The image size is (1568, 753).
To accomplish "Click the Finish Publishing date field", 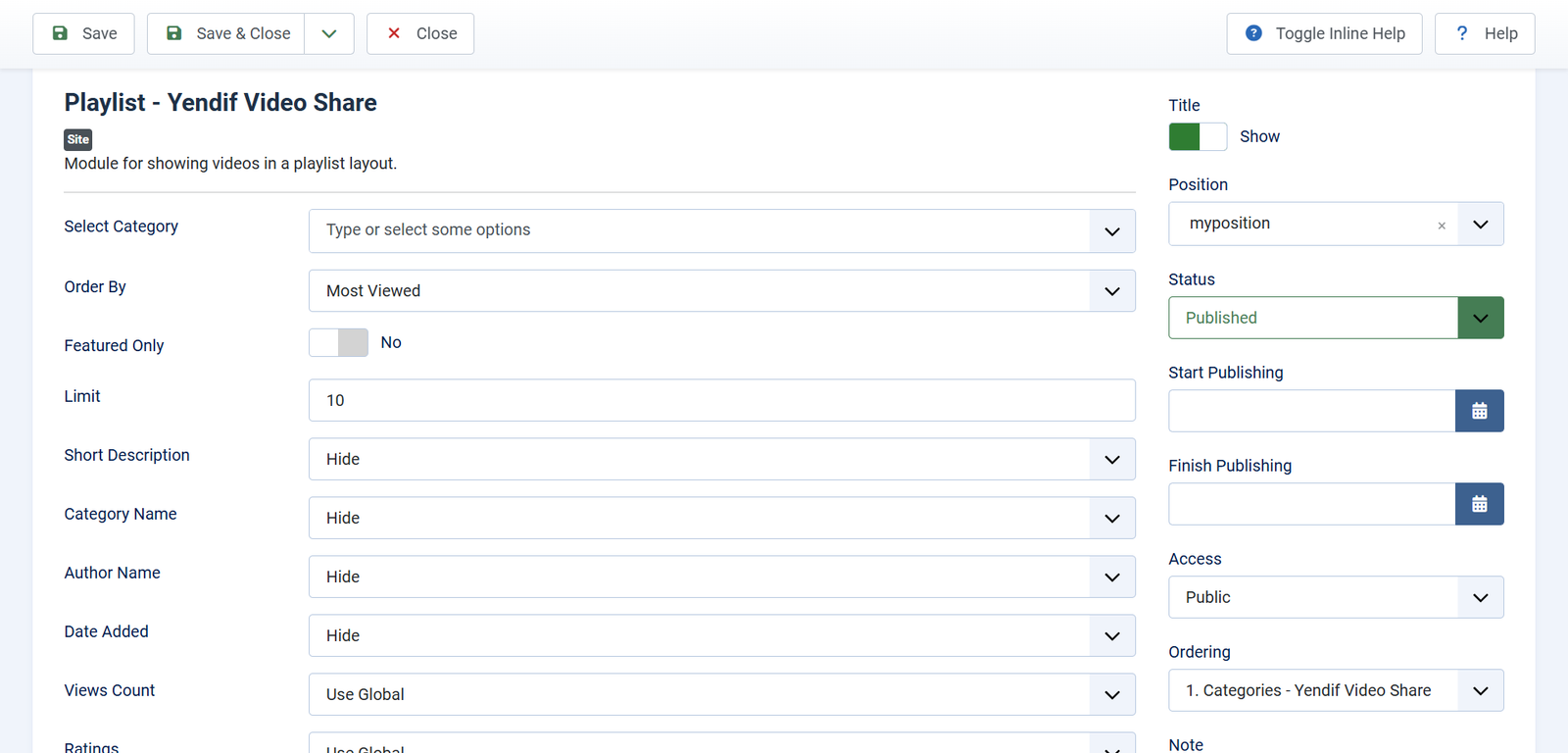I will [x=1312, y=504].
